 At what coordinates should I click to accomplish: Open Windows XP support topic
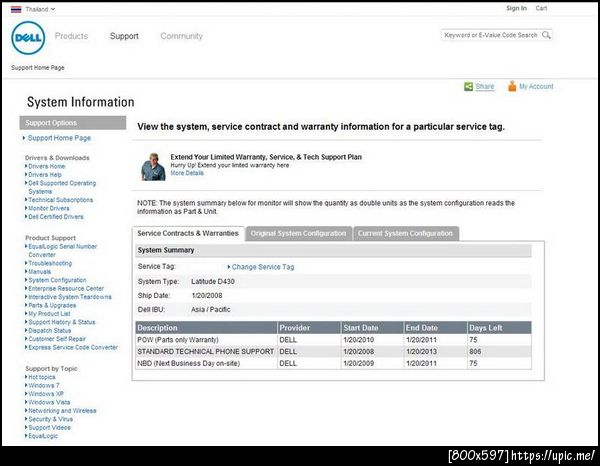pyautogui.click(x=46, y=394)
